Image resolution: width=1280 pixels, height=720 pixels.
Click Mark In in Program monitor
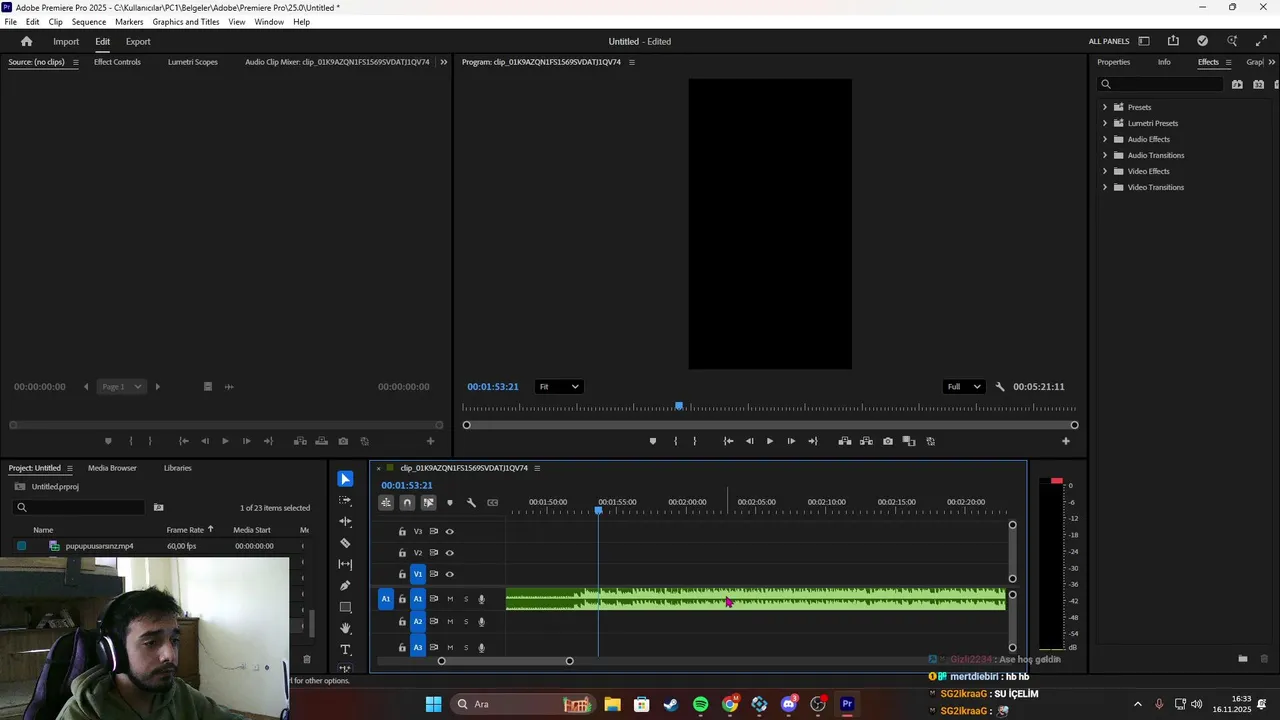click(x=675, y=441)
